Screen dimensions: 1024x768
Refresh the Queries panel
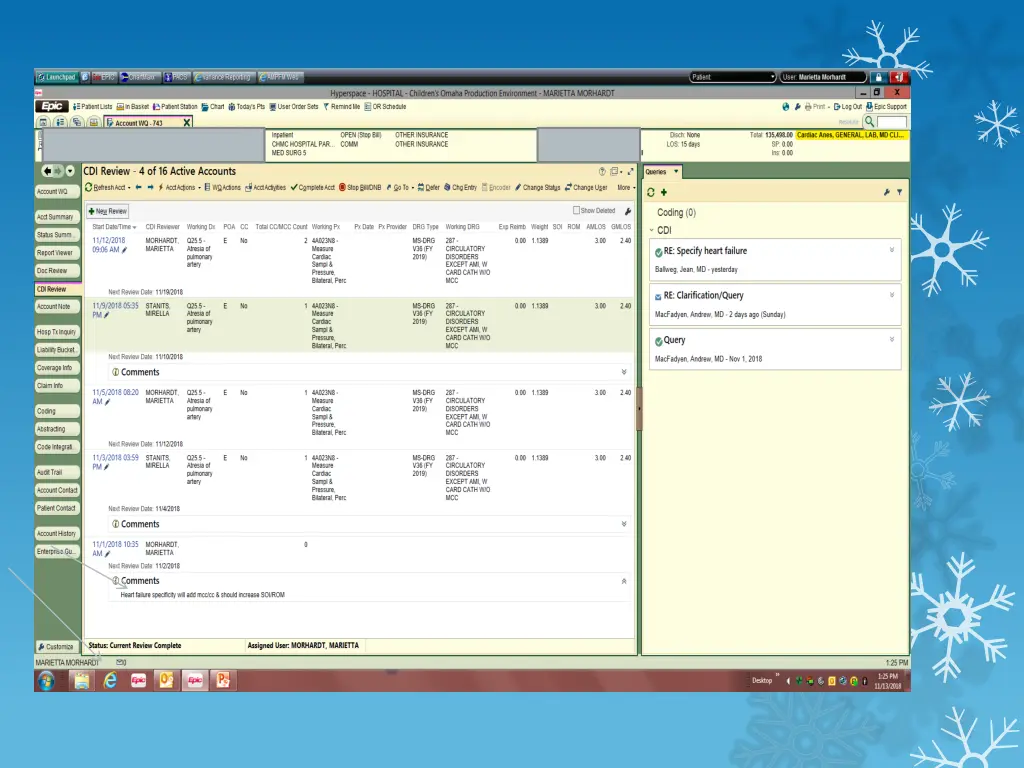click(x=650, y=192)
